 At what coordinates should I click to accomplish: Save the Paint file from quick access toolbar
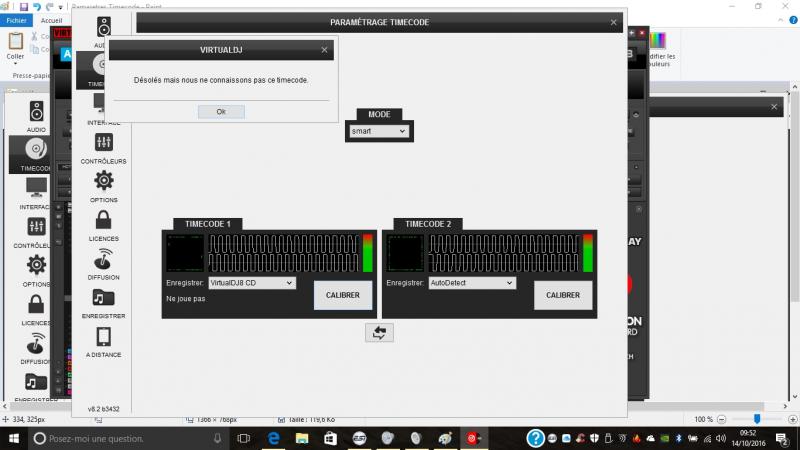tap(23, 7)
